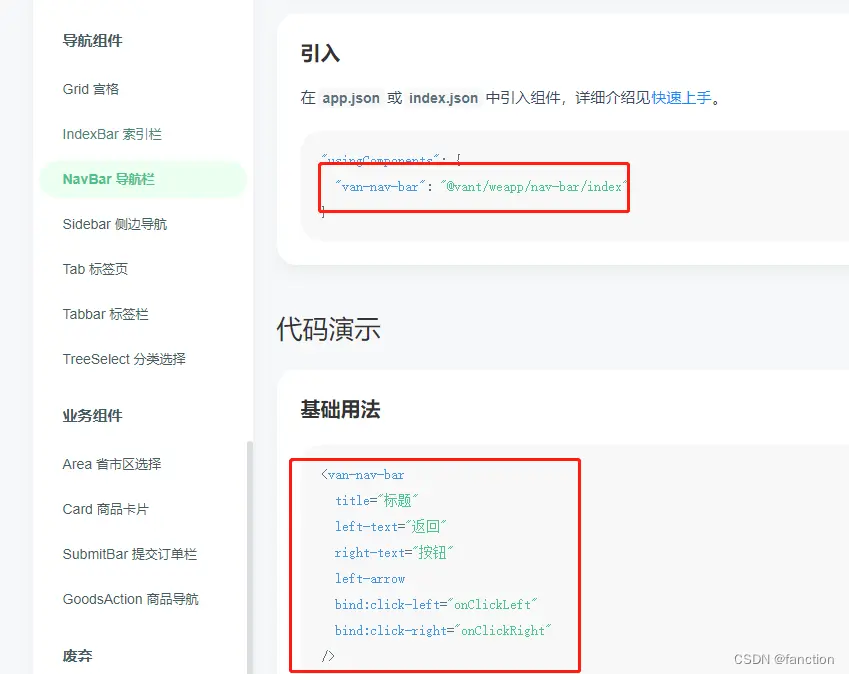Click the 导航组件 section heading
Viewport: 849px width, 674px height.
click(x=93, y=41)
